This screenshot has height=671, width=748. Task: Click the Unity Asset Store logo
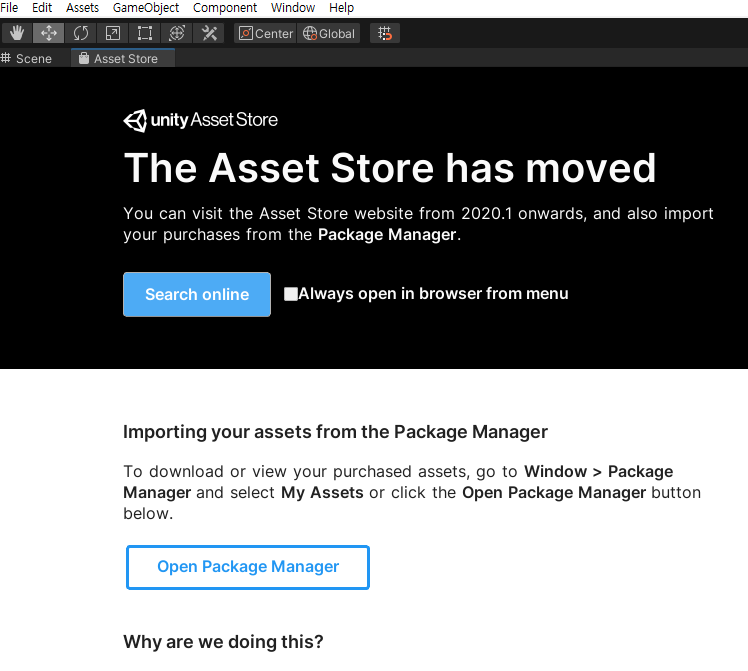click(x=200, y=120)
